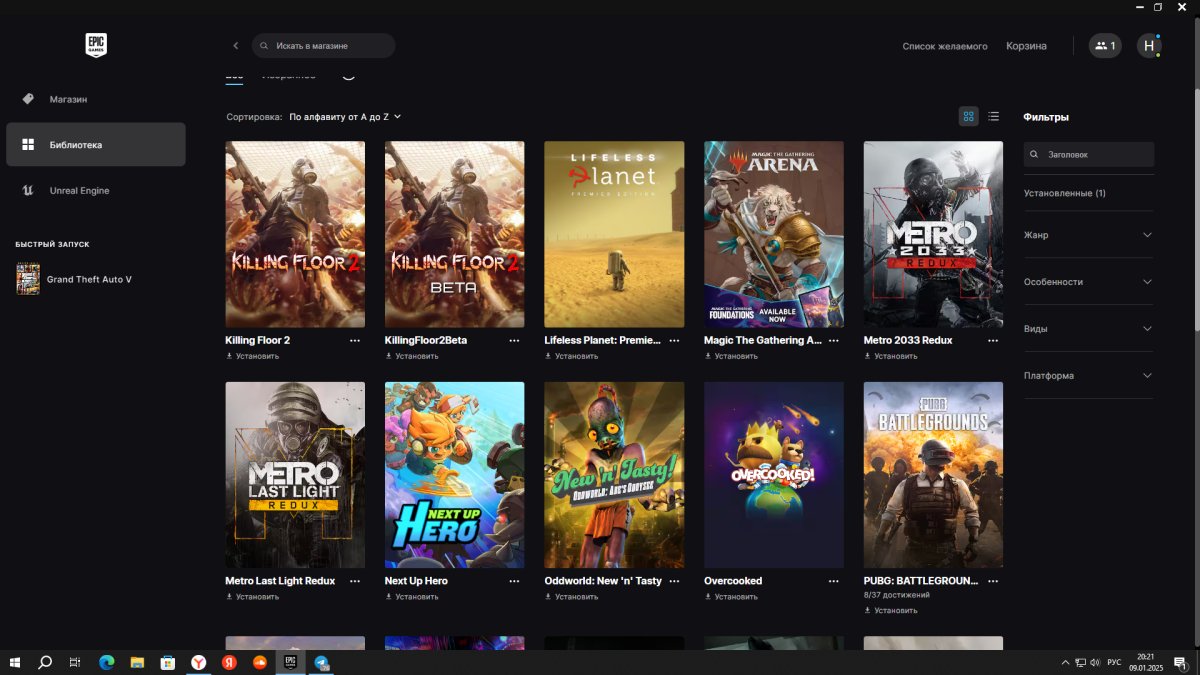The width and height of the screenshot is (1200, 675).
Task: Open more options for Killing Floor 2
Action: click(355, 341)
